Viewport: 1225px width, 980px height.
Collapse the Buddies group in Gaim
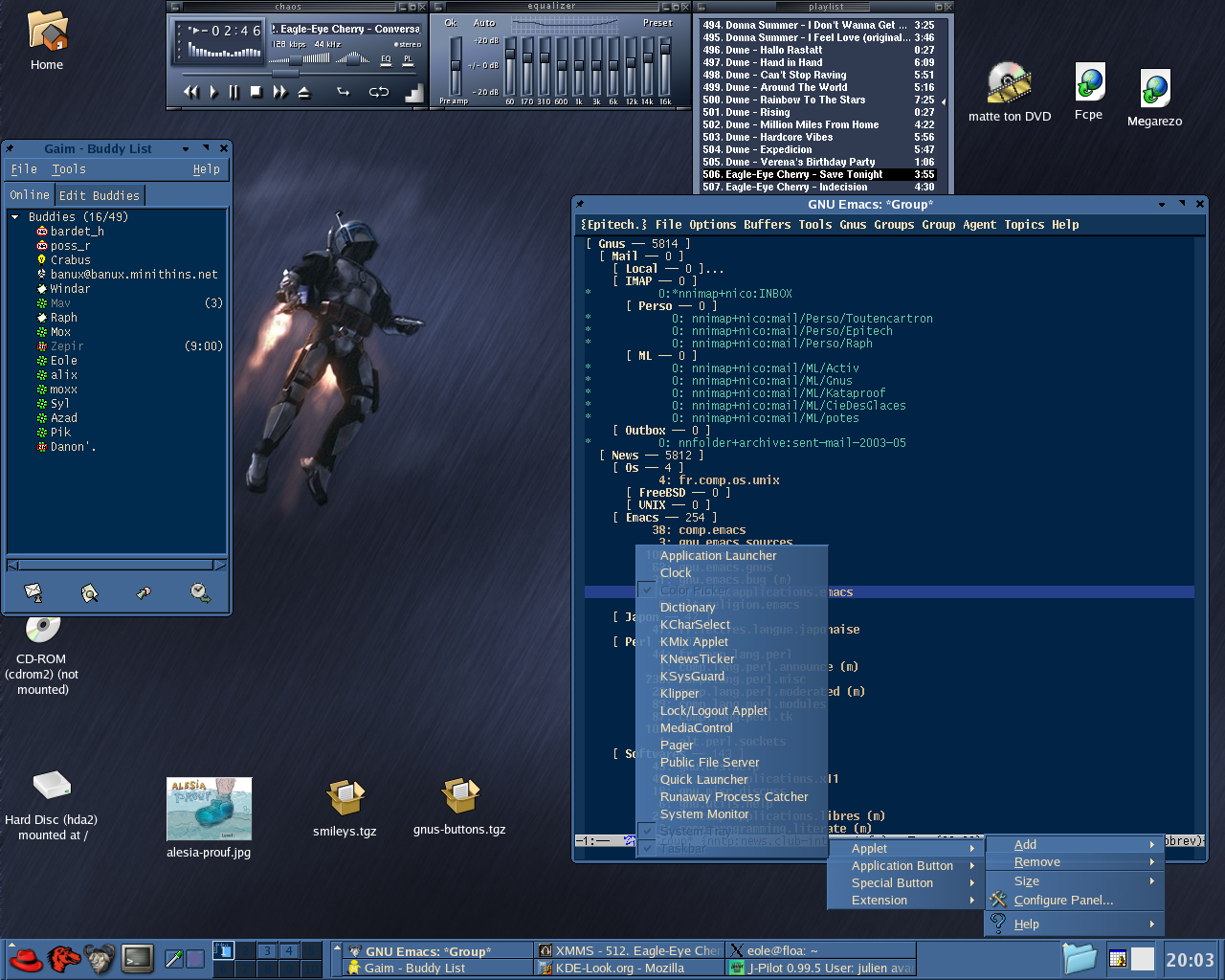coord(15,217)
